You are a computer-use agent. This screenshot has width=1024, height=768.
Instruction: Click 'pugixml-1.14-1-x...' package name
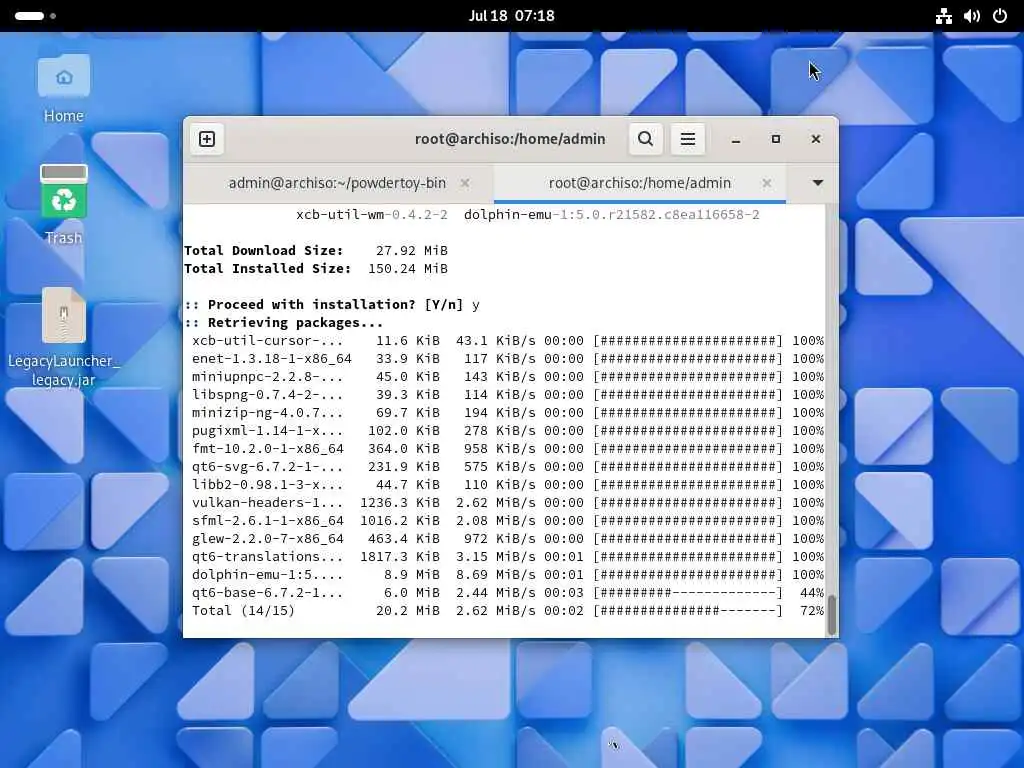(268, 431)
